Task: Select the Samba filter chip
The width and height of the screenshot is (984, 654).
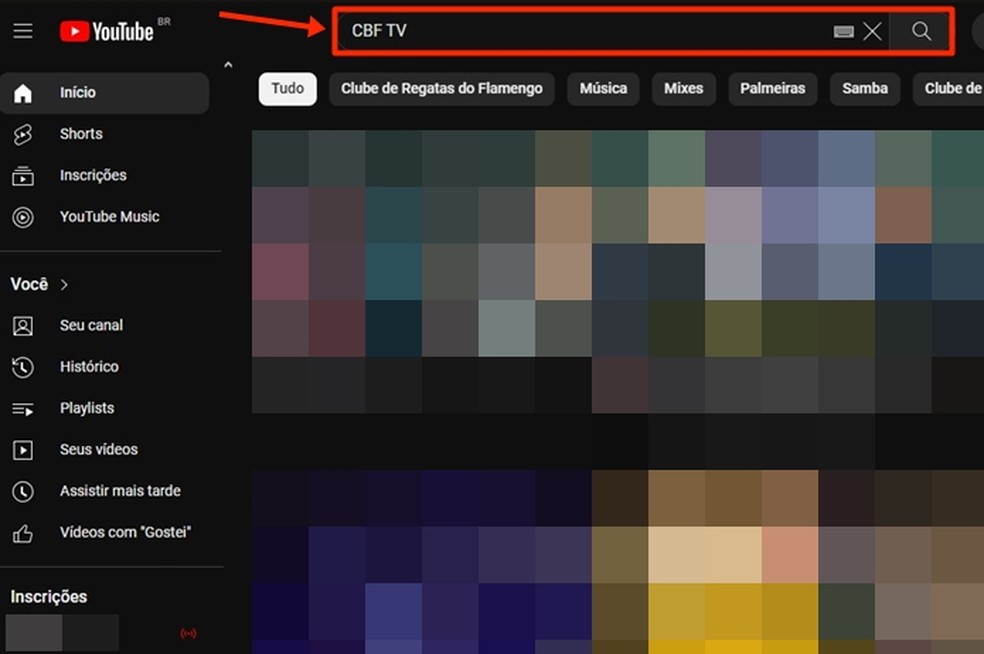Action: (x=865, y=88)
